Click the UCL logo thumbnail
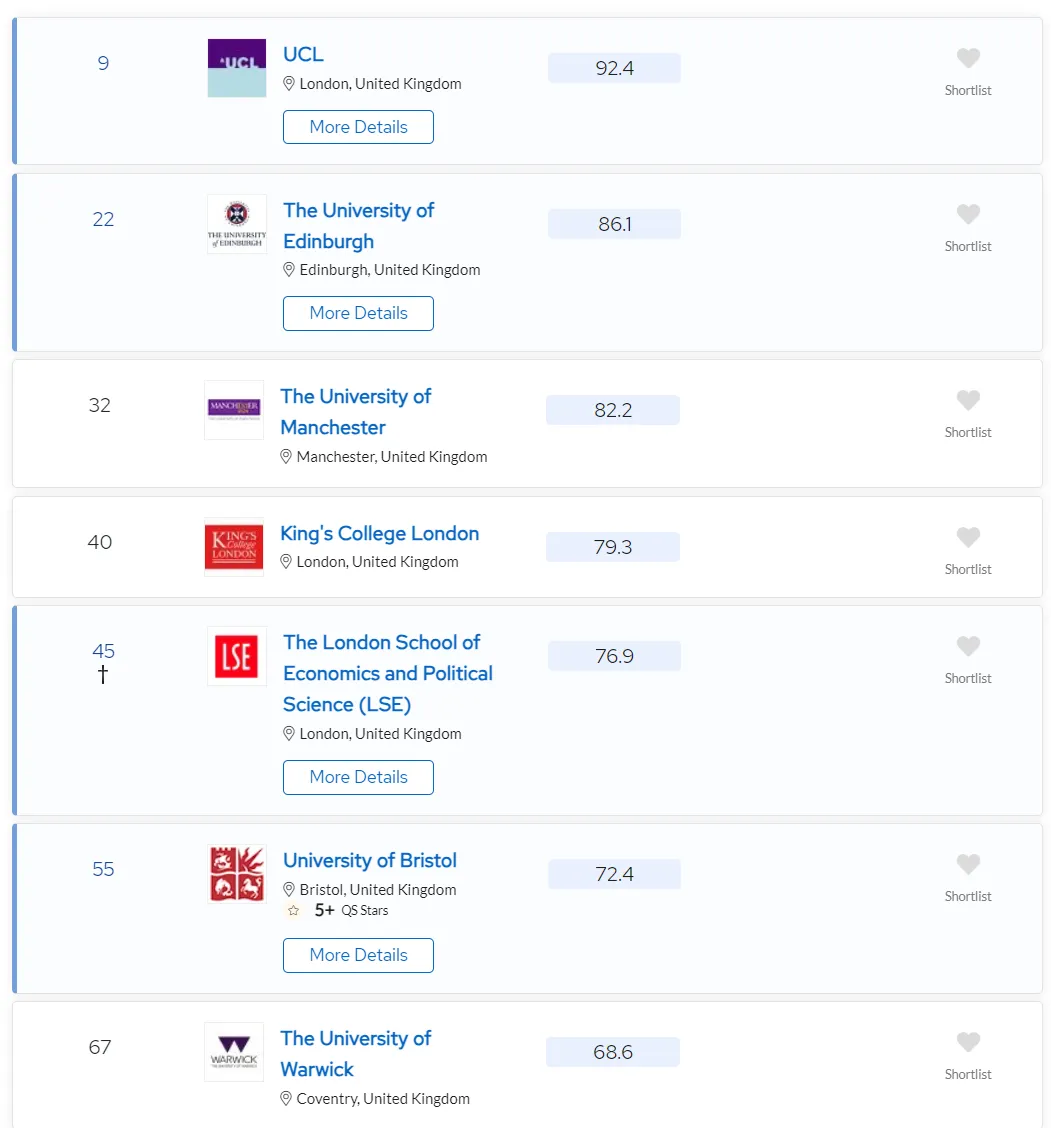This screenshot has width=1051, height=1128. click(x=237, y=68)
